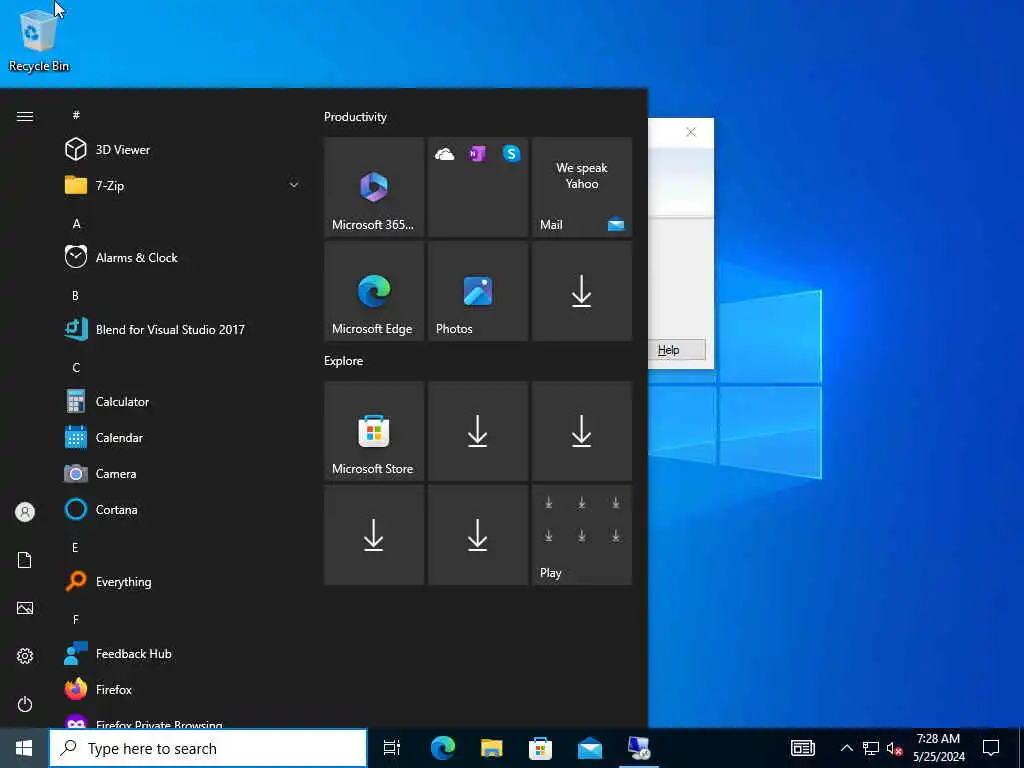Click the download tile next to Photos
This screenshot has width=1024, height=768.
click(x=582, y=291)
